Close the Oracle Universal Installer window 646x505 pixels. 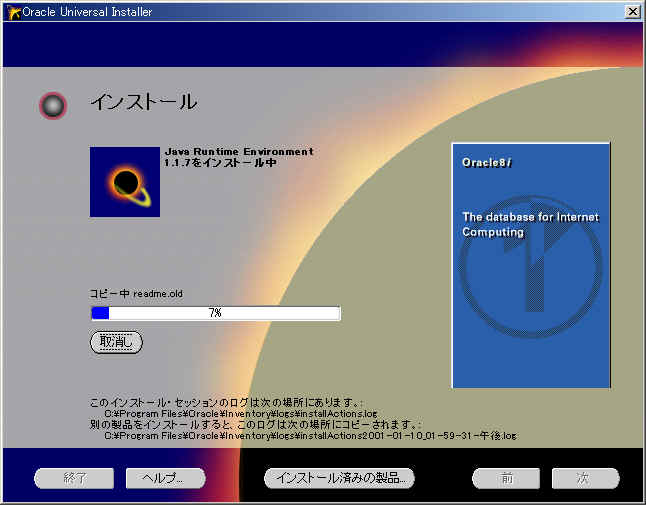pos(632,11)
